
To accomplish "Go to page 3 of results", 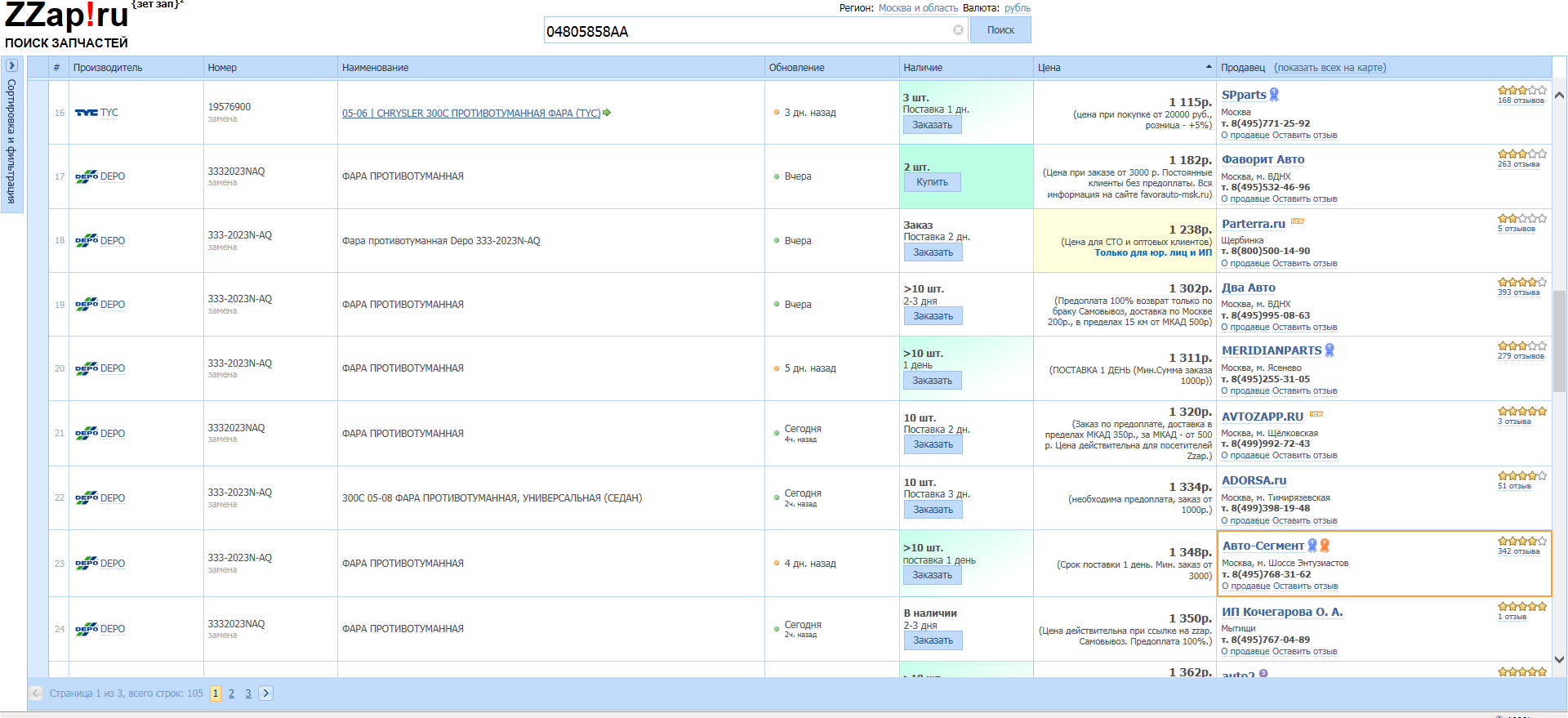I will 248,693.
